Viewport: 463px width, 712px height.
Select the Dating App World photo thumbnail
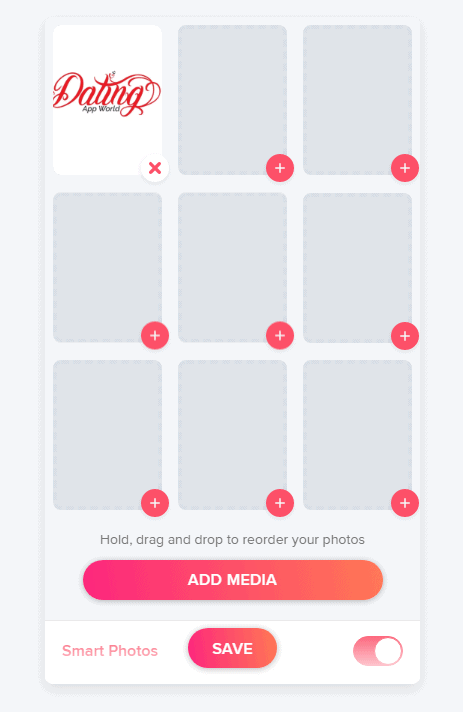pos(108,100)
